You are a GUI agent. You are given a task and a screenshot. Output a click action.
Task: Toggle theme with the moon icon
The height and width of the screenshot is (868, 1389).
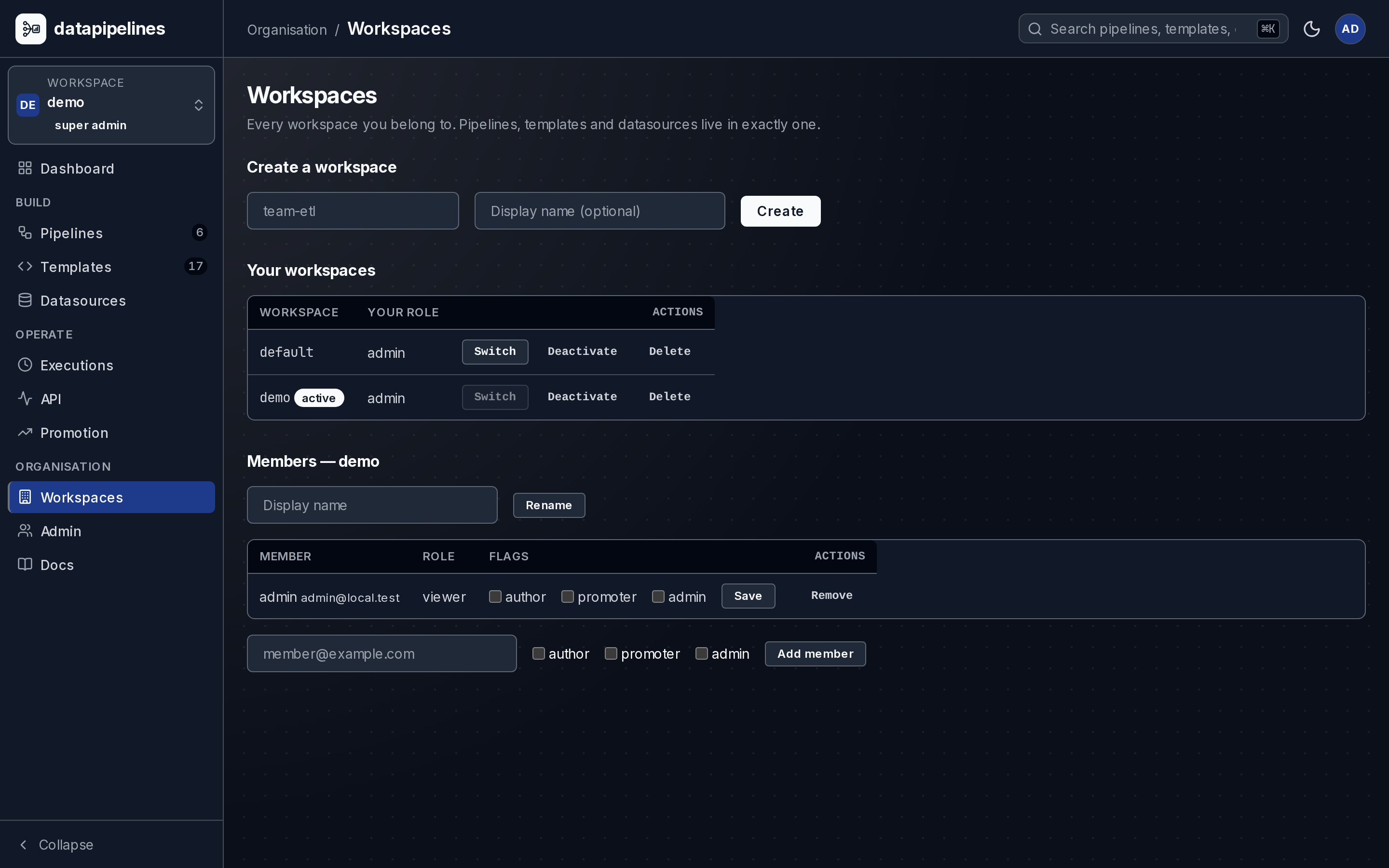point(1311,29)
